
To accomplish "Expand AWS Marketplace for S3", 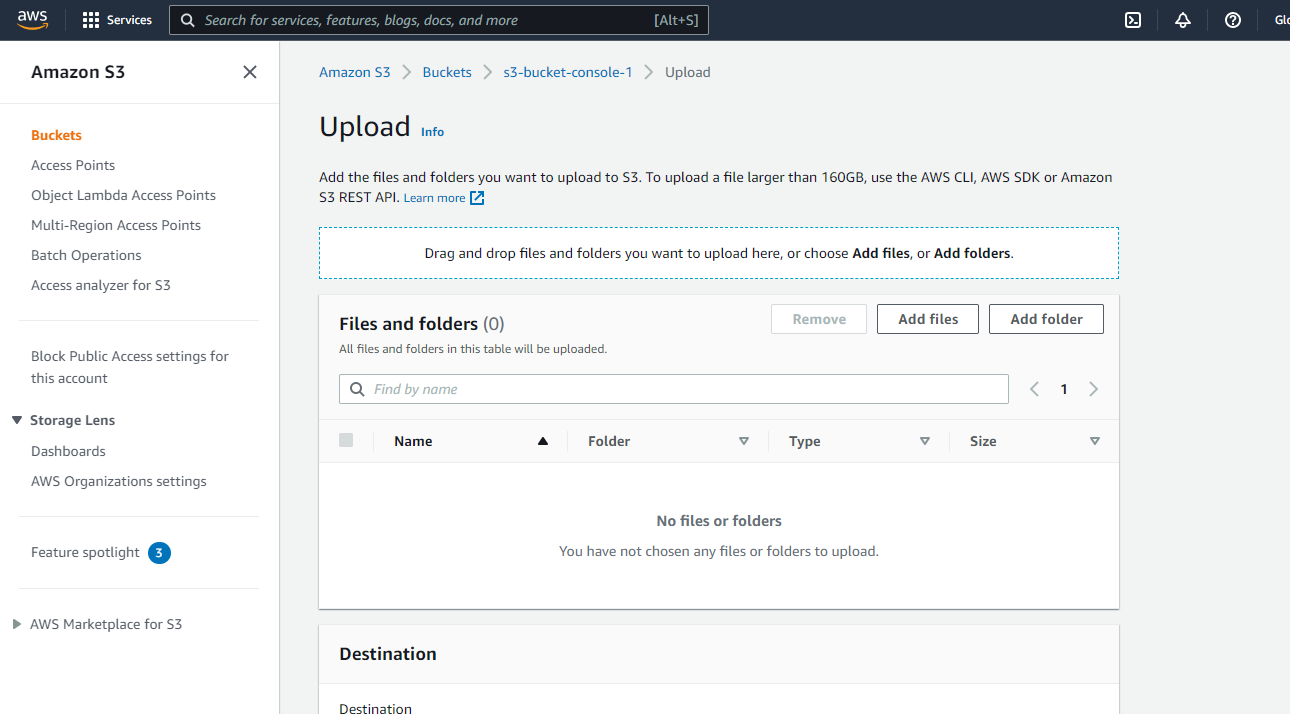I will coord(17,624).
